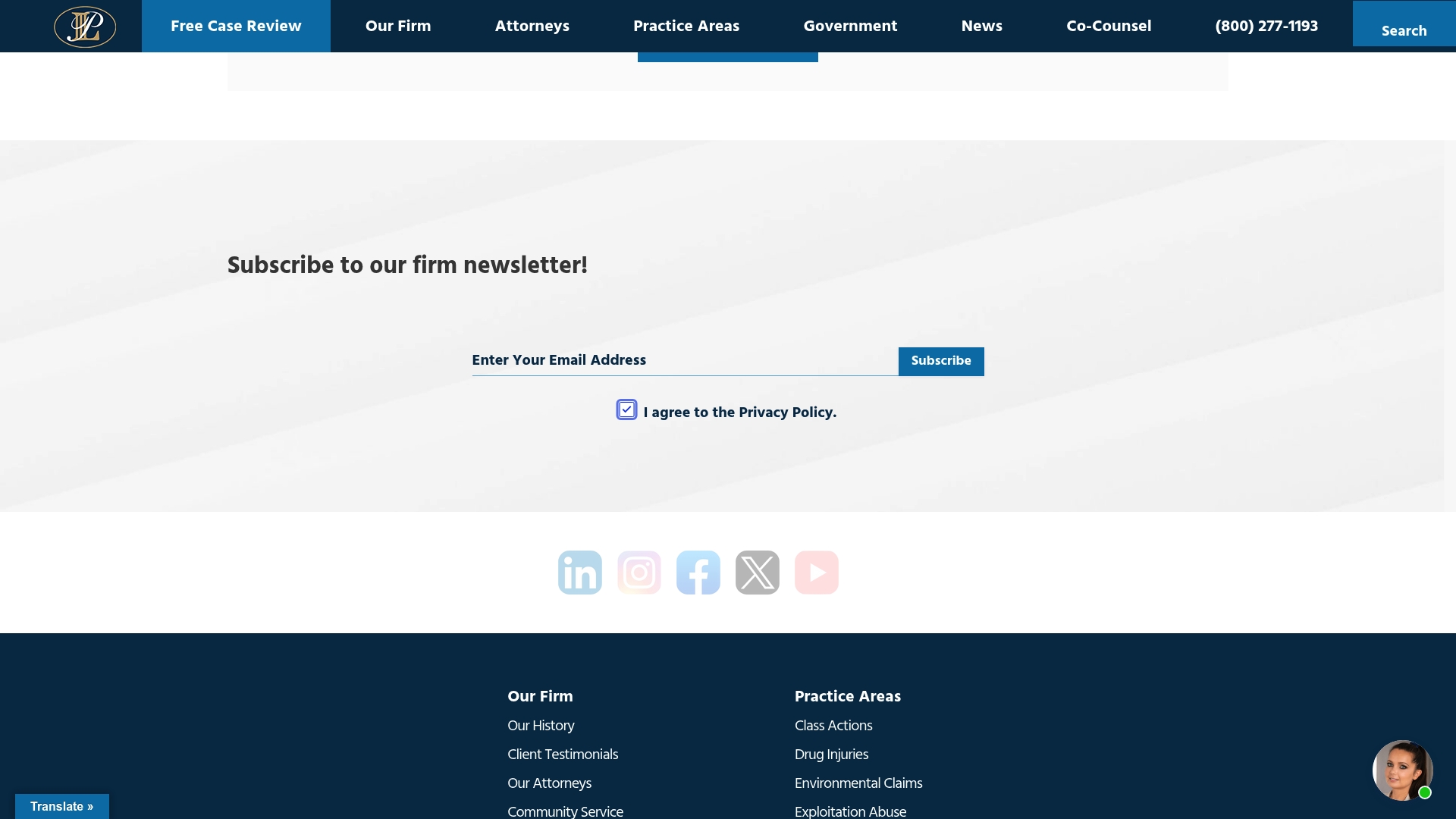Open the Facebook social icon
Image resolution: width=1456 pixels, height=819 pixels.
pyautogui.click(x=698, y=573)
